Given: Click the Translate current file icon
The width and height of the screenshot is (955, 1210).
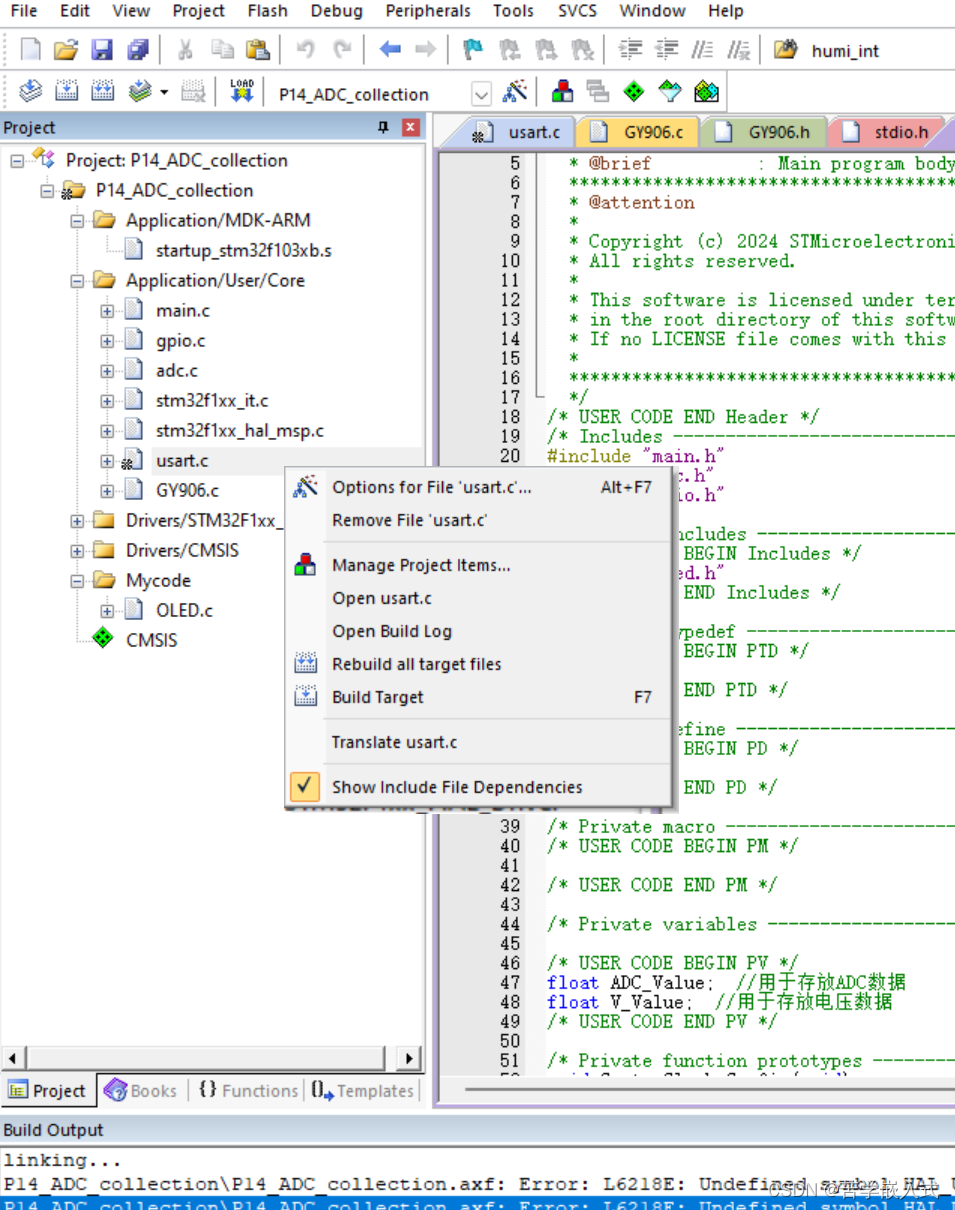Looking at the screenshot, I should [29, 90].
